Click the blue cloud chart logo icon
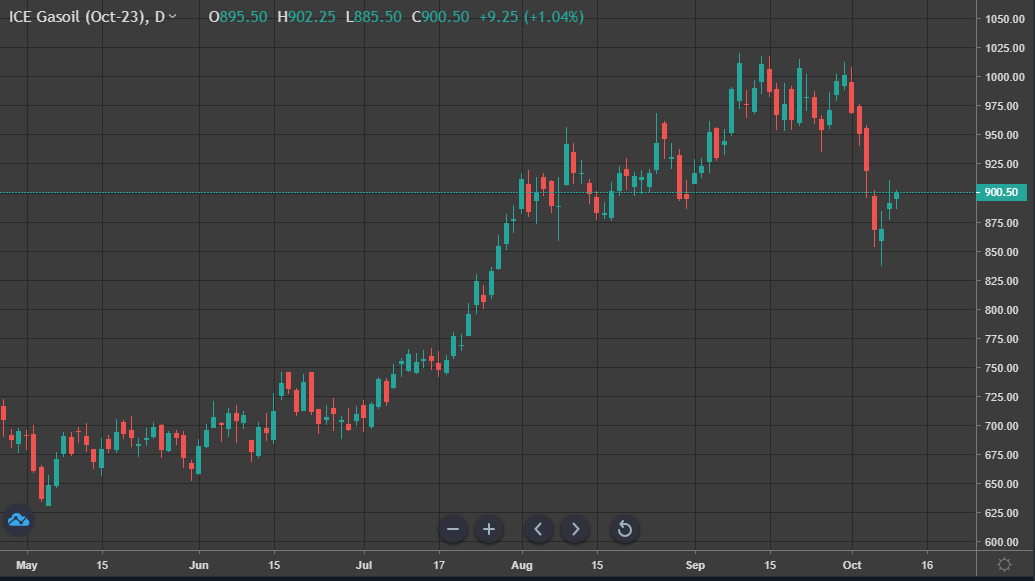Viewport: 1035px width, 581px height. (x=18, y=520)
